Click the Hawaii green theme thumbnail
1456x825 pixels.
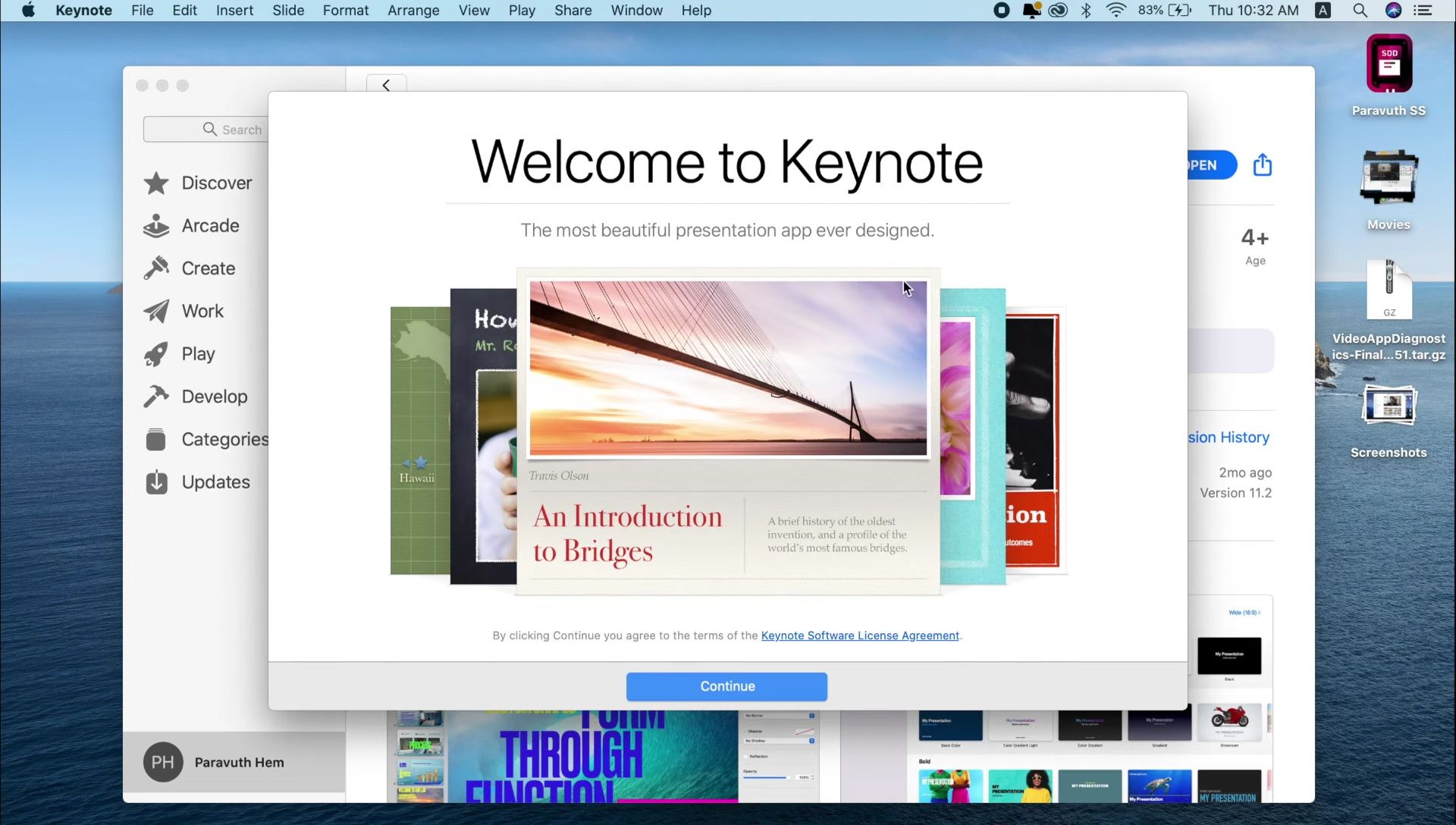pyautogui.click(x=419, y=440)
